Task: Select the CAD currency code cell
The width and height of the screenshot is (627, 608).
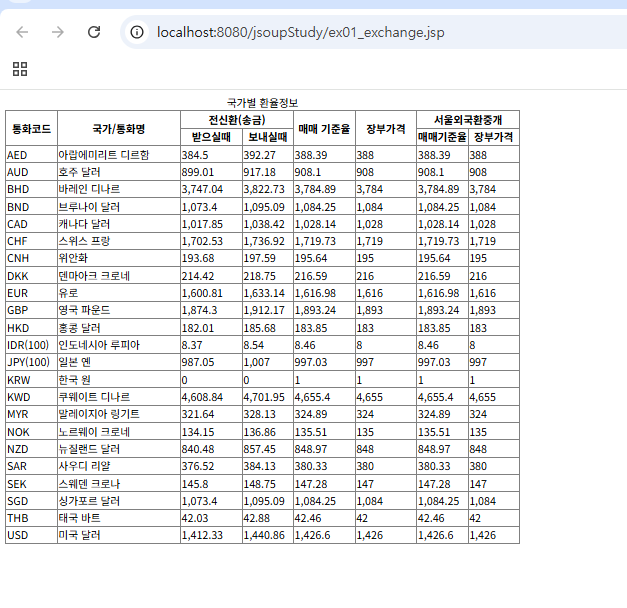Action: click(x=32, y=224)
